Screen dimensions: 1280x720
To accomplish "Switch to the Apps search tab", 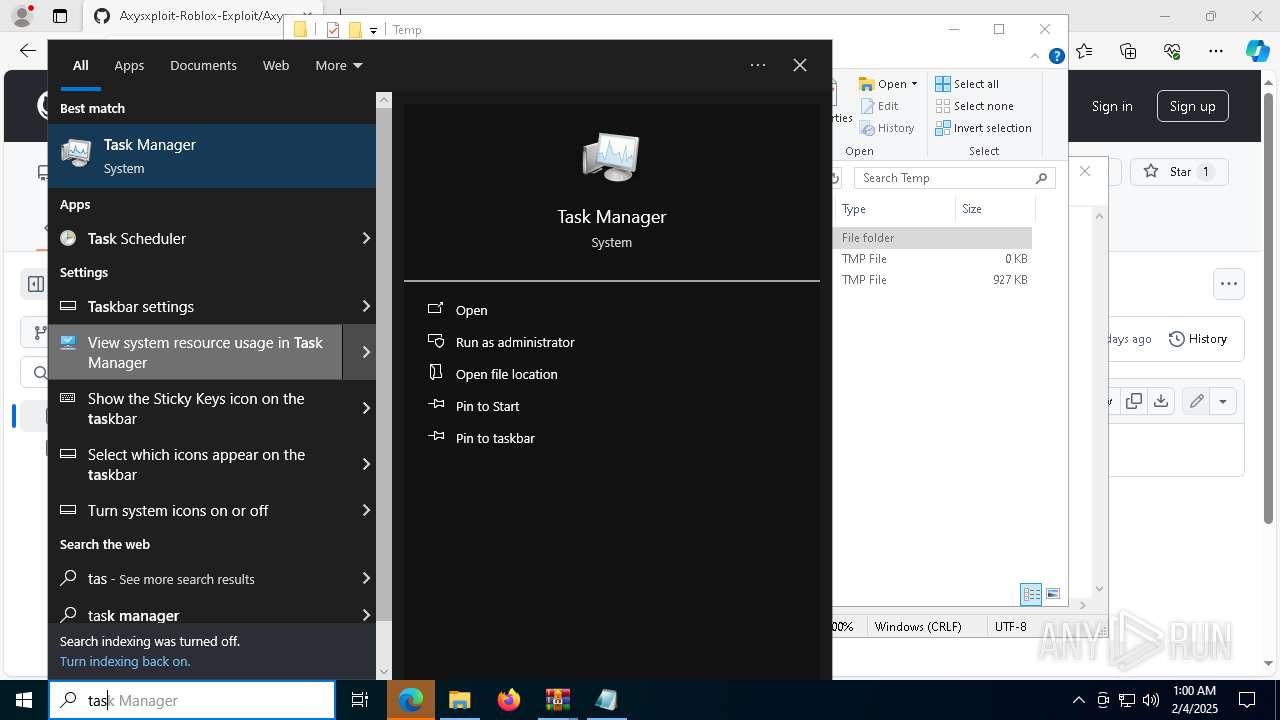I will (x=129, y=65).
